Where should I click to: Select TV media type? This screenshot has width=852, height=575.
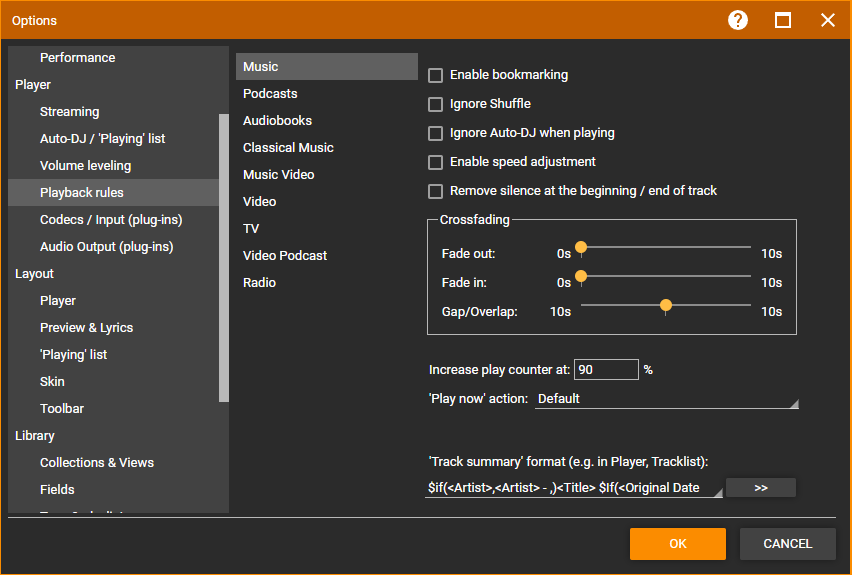tap(327, 228)
